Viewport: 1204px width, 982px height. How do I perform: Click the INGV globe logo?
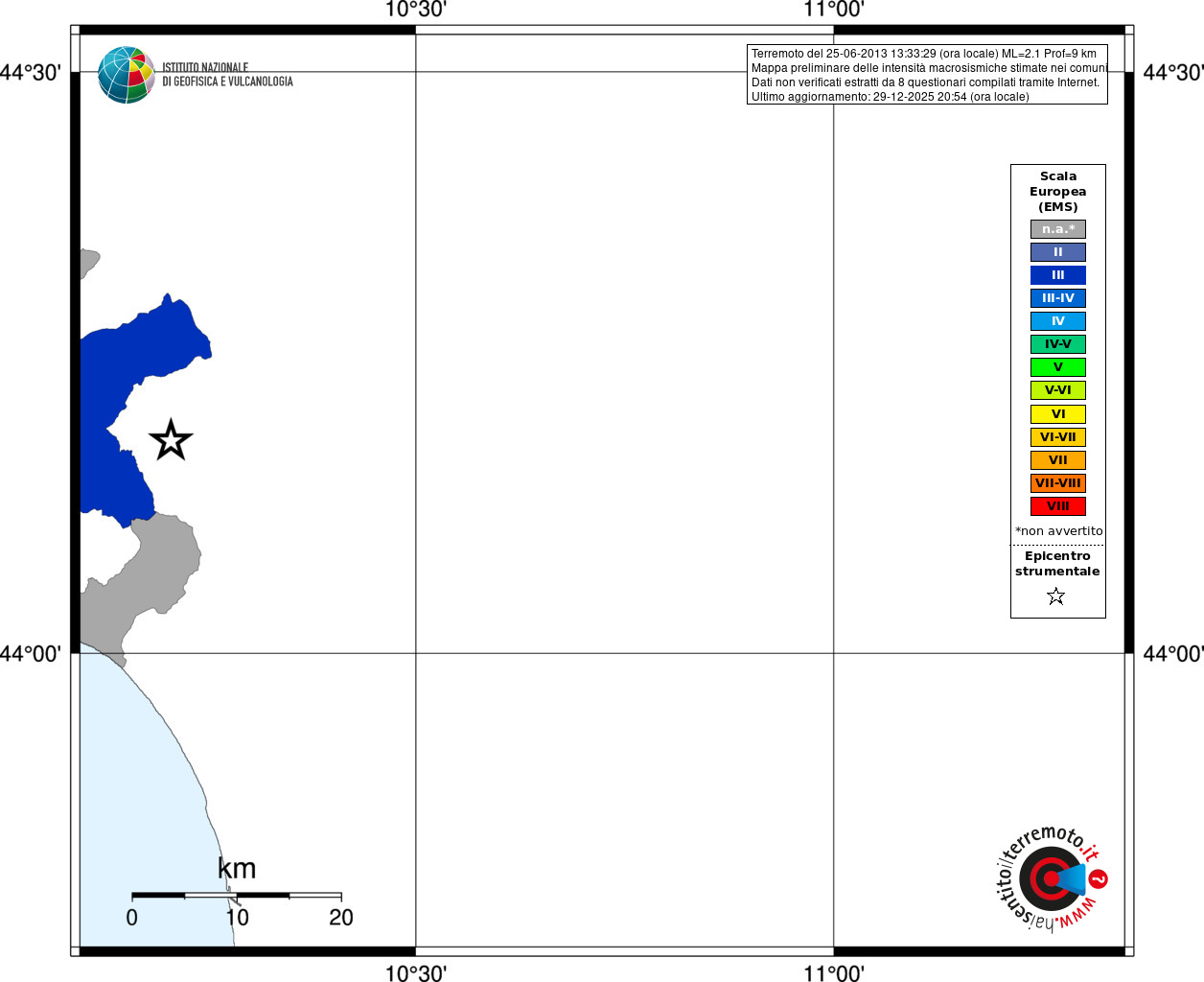pos(127,75)
